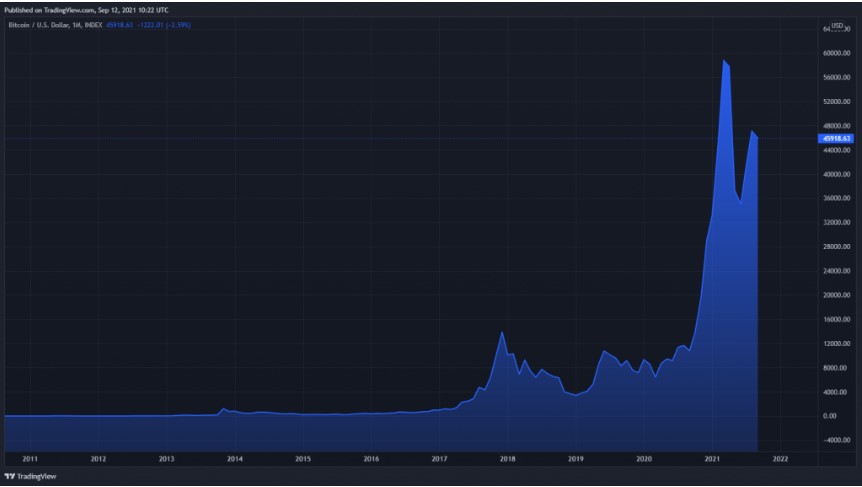Viewport: 862px width, 487px height.
Task: Select the 2020 label on the time axis
Action: 644,458
